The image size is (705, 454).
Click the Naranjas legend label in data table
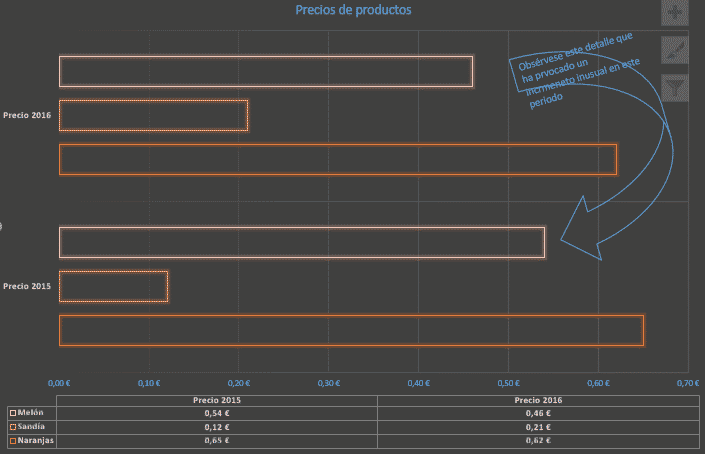36,440
